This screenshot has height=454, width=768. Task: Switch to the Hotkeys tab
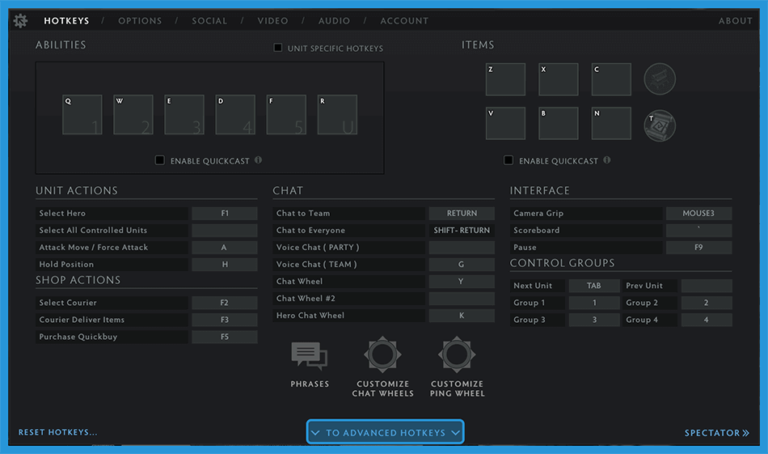pos(67,21)
